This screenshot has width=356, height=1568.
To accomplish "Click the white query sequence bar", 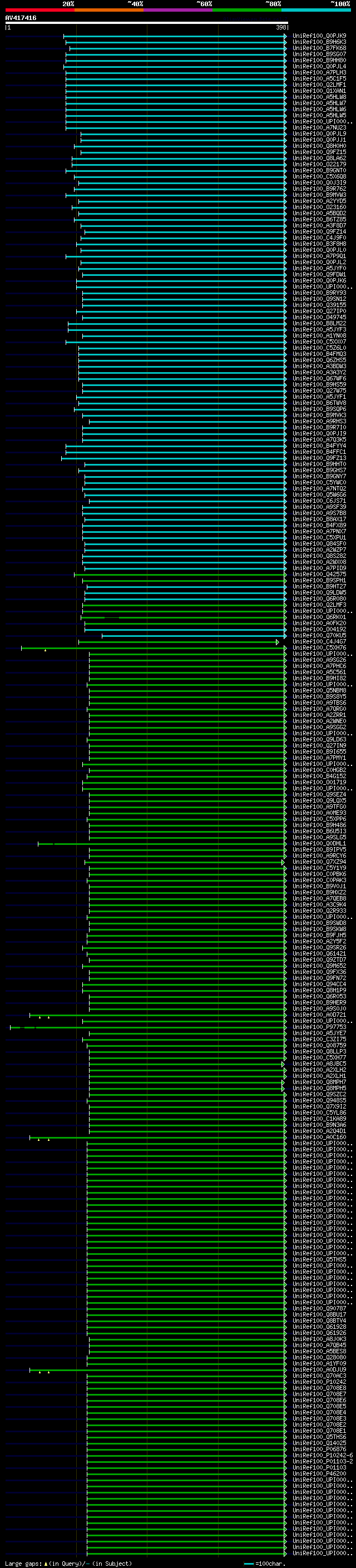I will (147, 22).
